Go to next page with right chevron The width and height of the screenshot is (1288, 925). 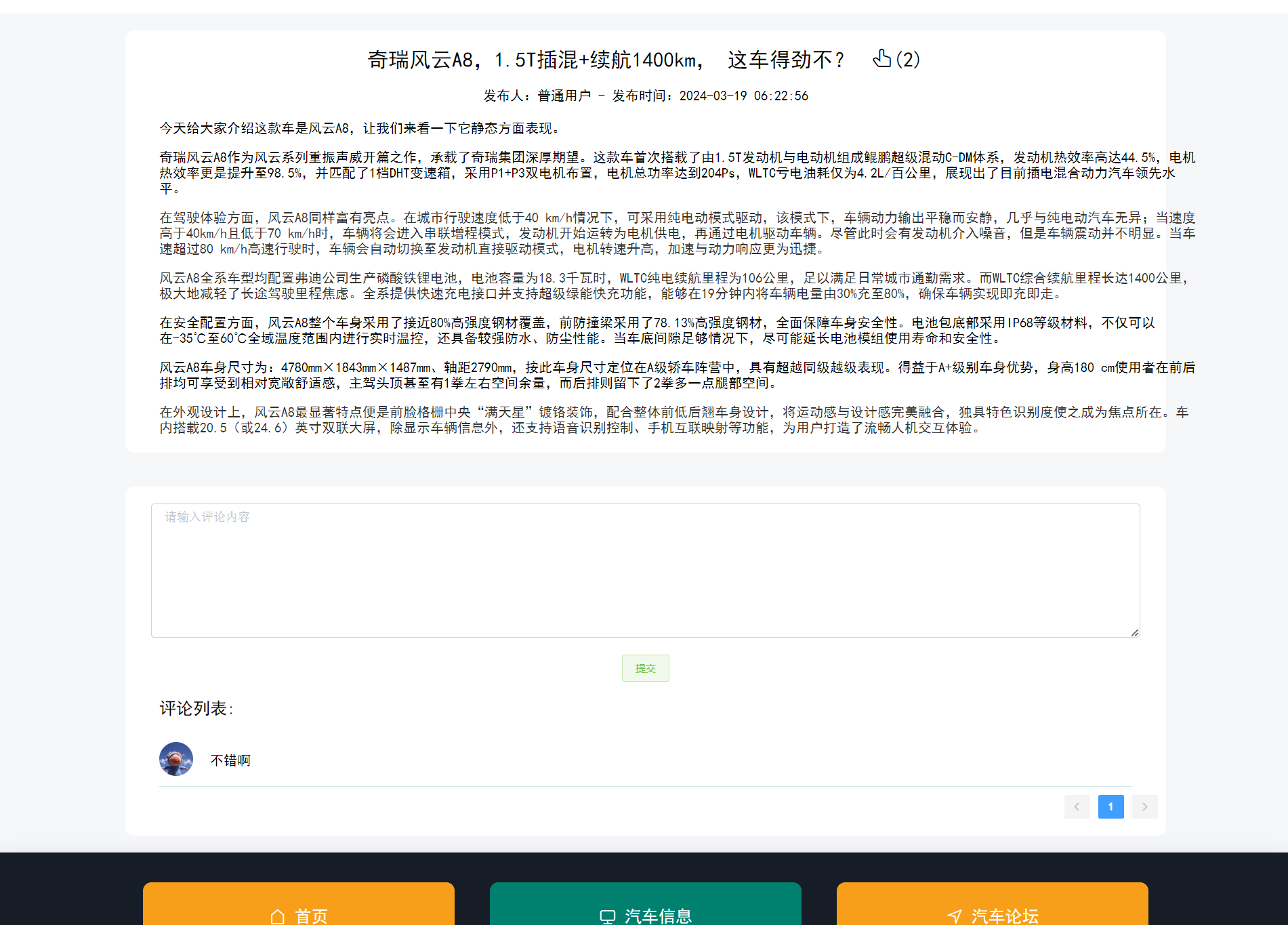pyautogui.click(x=1144, y=806)
